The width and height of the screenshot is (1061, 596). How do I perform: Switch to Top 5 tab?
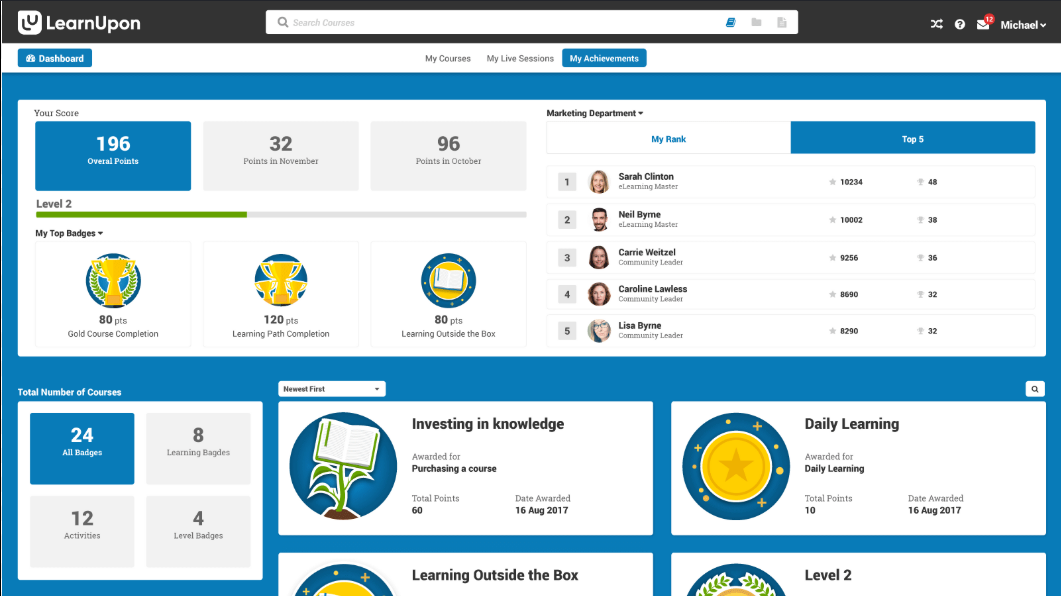tap(913, 138)
